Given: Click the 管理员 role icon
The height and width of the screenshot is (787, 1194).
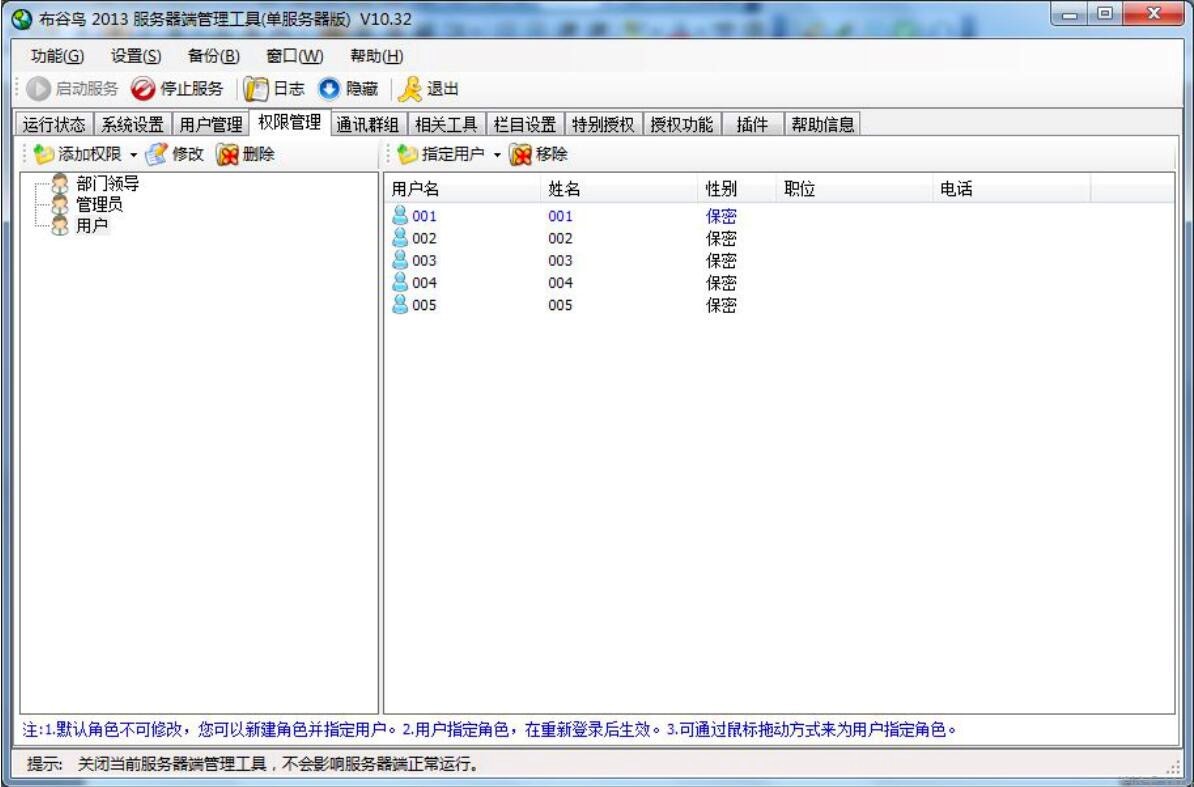Looking at the screenshot, I should (x=59, y=204).
